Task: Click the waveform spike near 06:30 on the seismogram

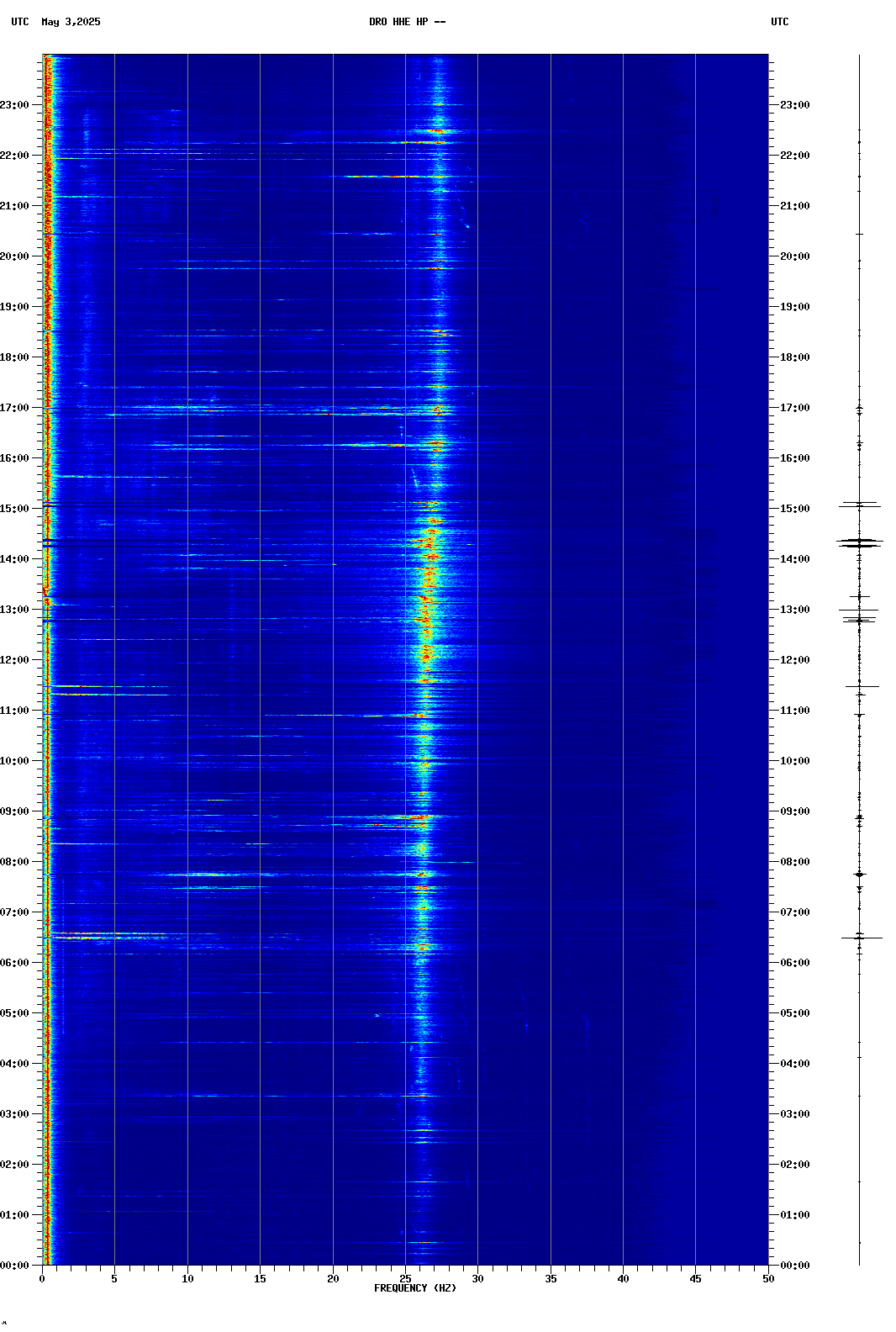Action: point(861,938)
